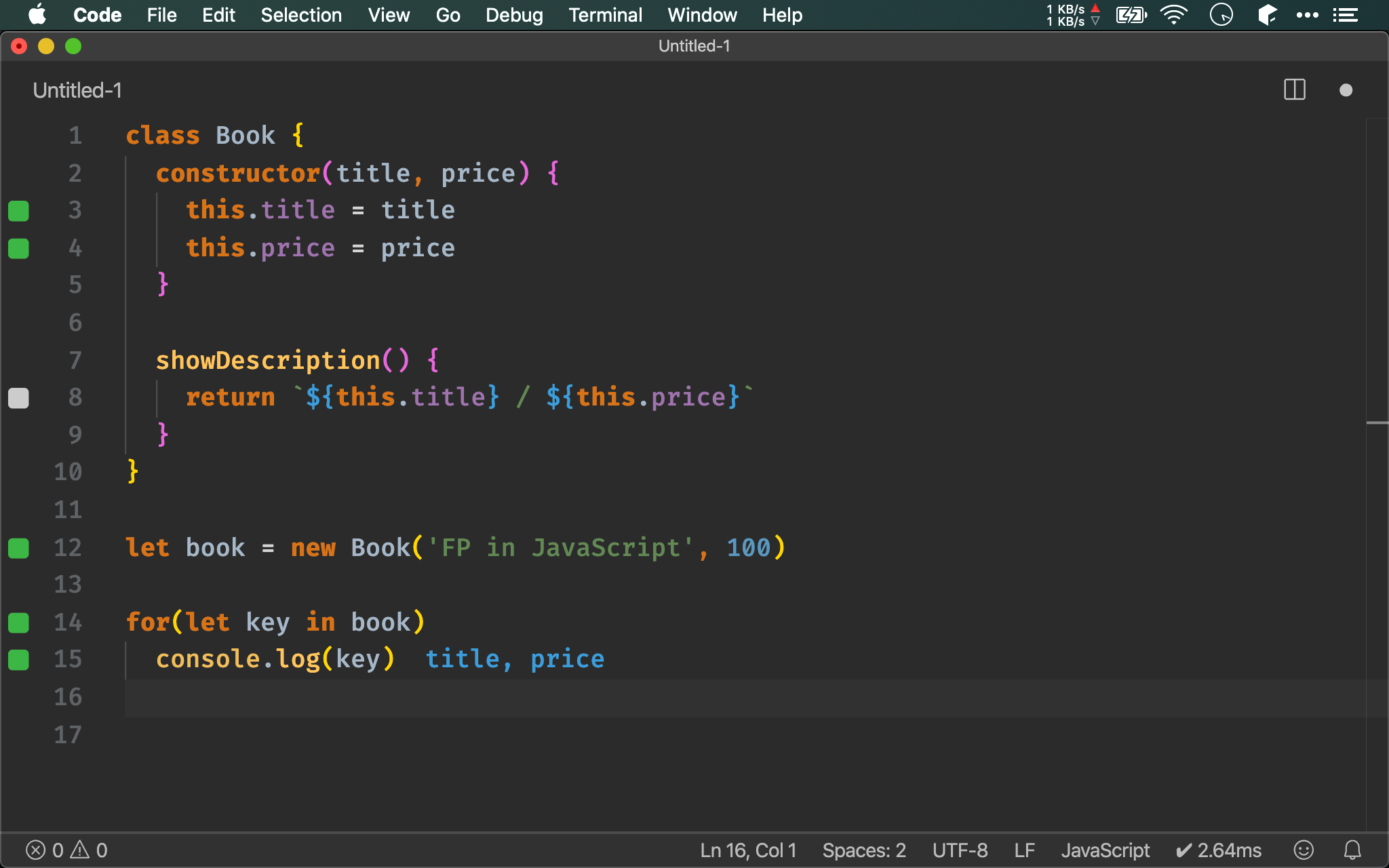Click the battery charging icon
The image size is (1389, 868).
[x=1131, y=15]
